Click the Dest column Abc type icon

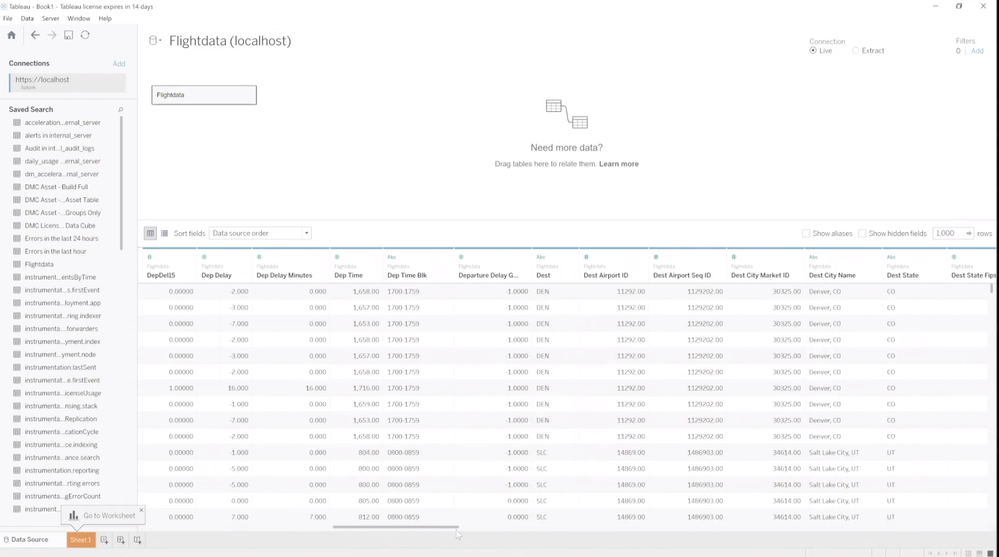[x=540, y=257]
